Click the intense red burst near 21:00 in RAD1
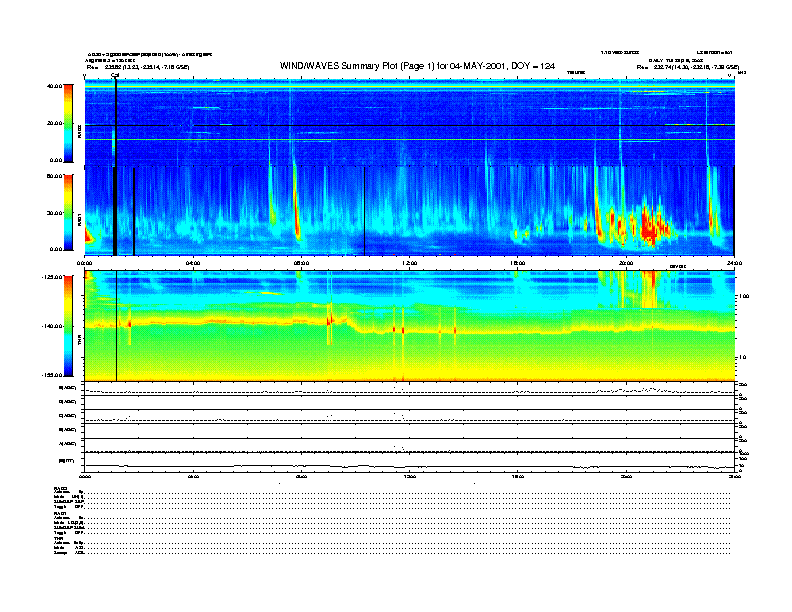Viewport: 792px width, 612px height. 649,227
